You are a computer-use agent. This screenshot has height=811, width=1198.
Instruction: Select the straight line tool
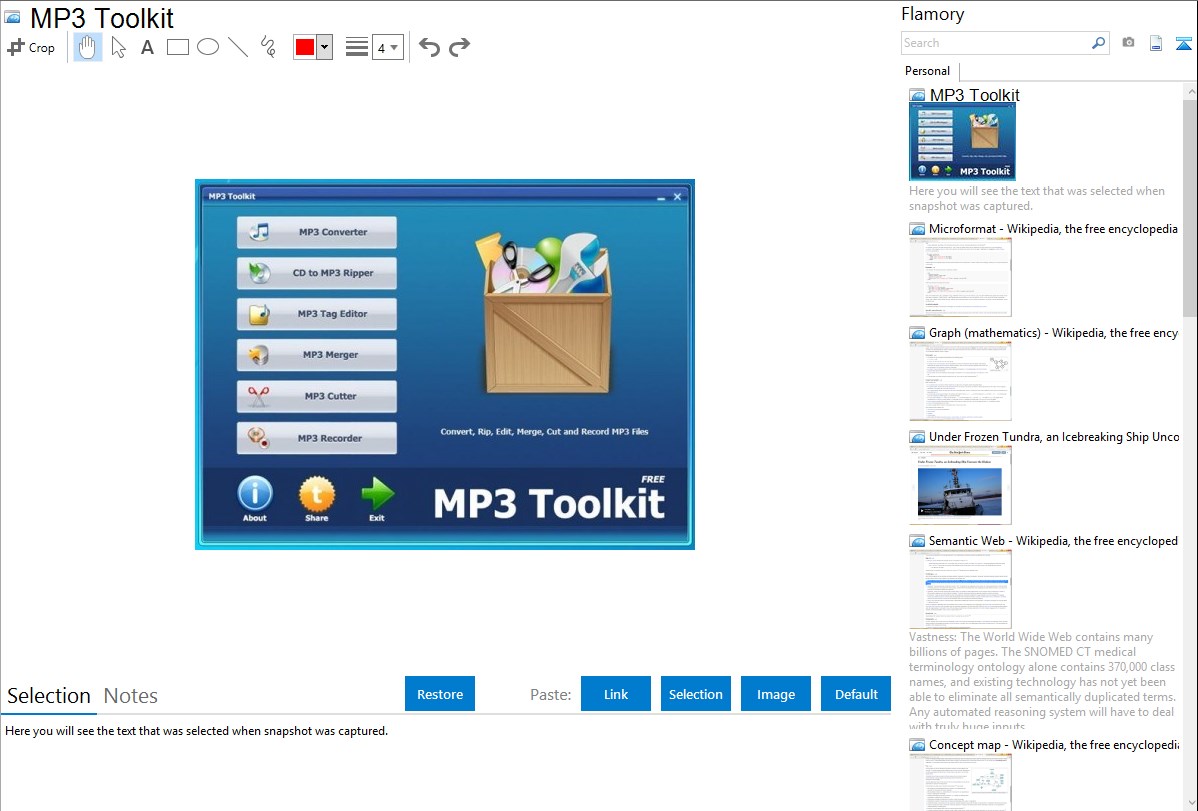pyautogui.click(x=238, y=47)
